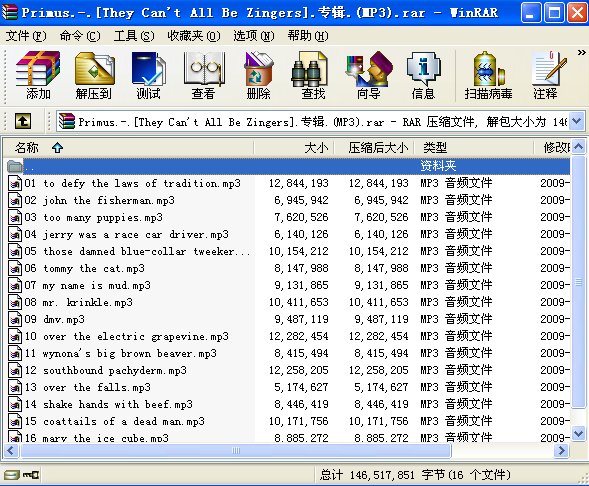Image resolution: width=589 pixels, height=486 pixels.
Task: Click vertical scrollbar up arrow
Action: tap(578, 147)
